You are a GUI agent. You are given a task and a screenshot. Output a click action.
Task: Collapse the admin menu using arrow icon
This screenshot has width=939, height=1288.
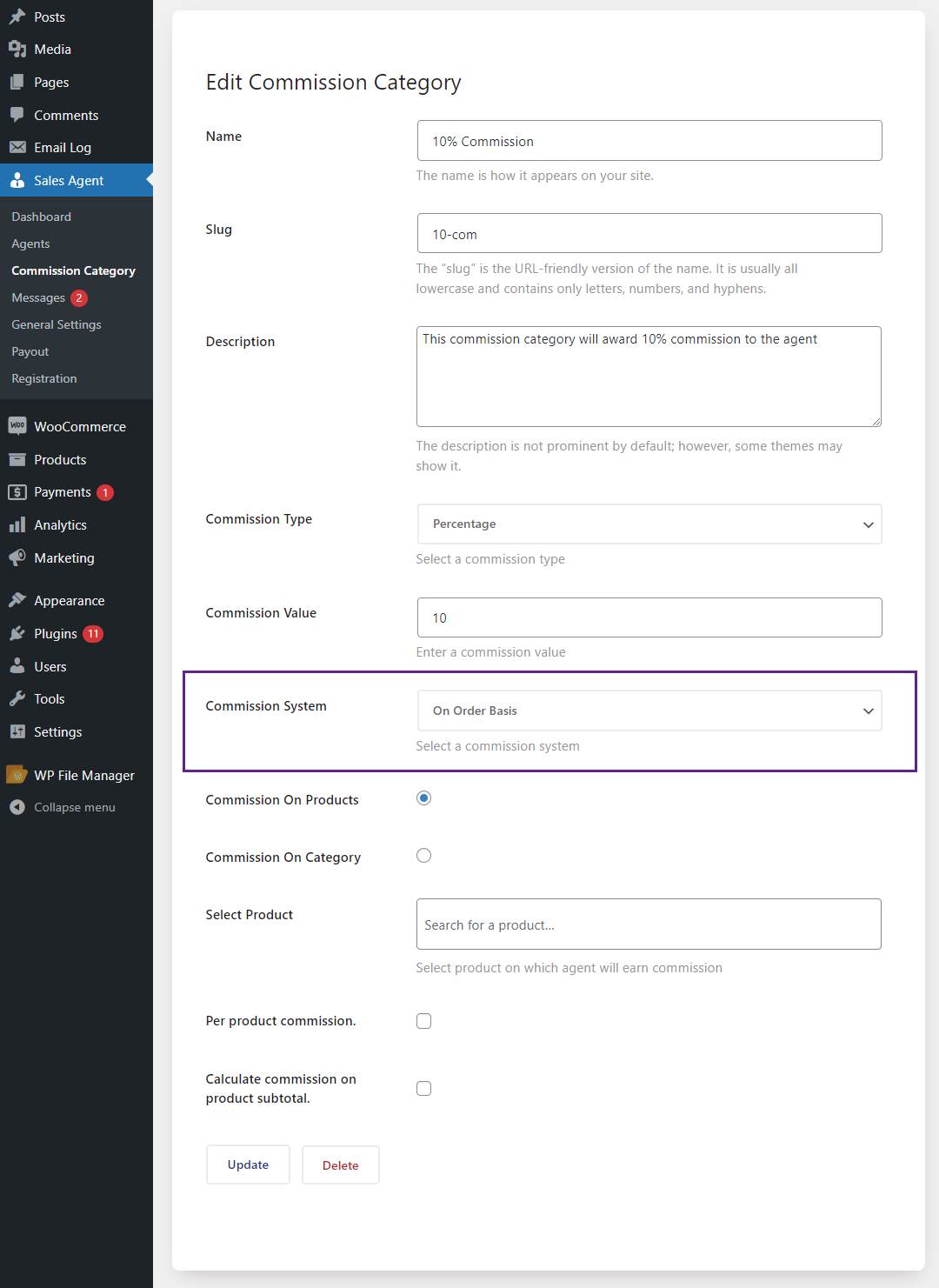tap(17, 807)
